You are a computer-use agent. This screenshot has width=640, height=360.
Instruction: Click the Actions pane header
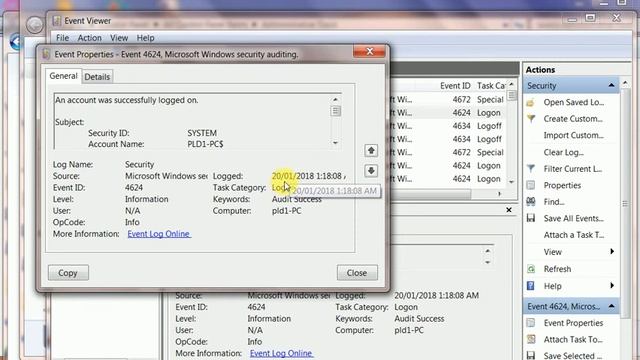click(x=576, y=70)
